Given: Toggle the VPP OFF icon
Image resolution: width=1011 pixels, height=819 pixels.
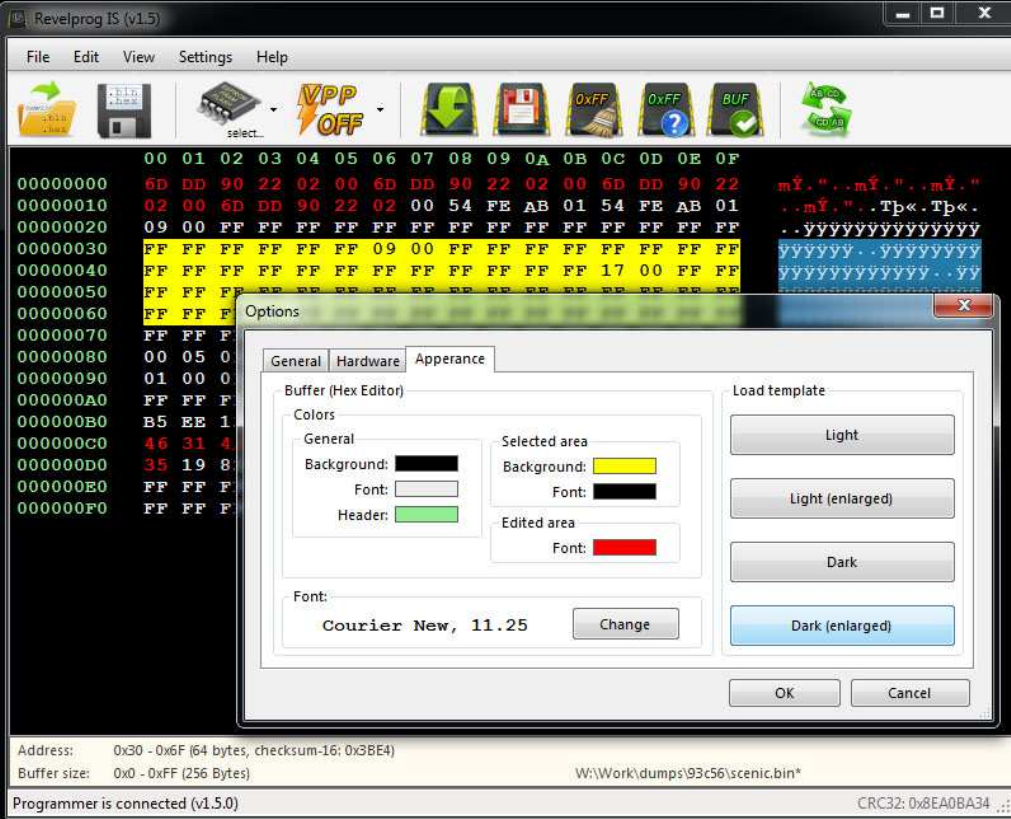Looking at the screenshot, I should coord(330,110).
